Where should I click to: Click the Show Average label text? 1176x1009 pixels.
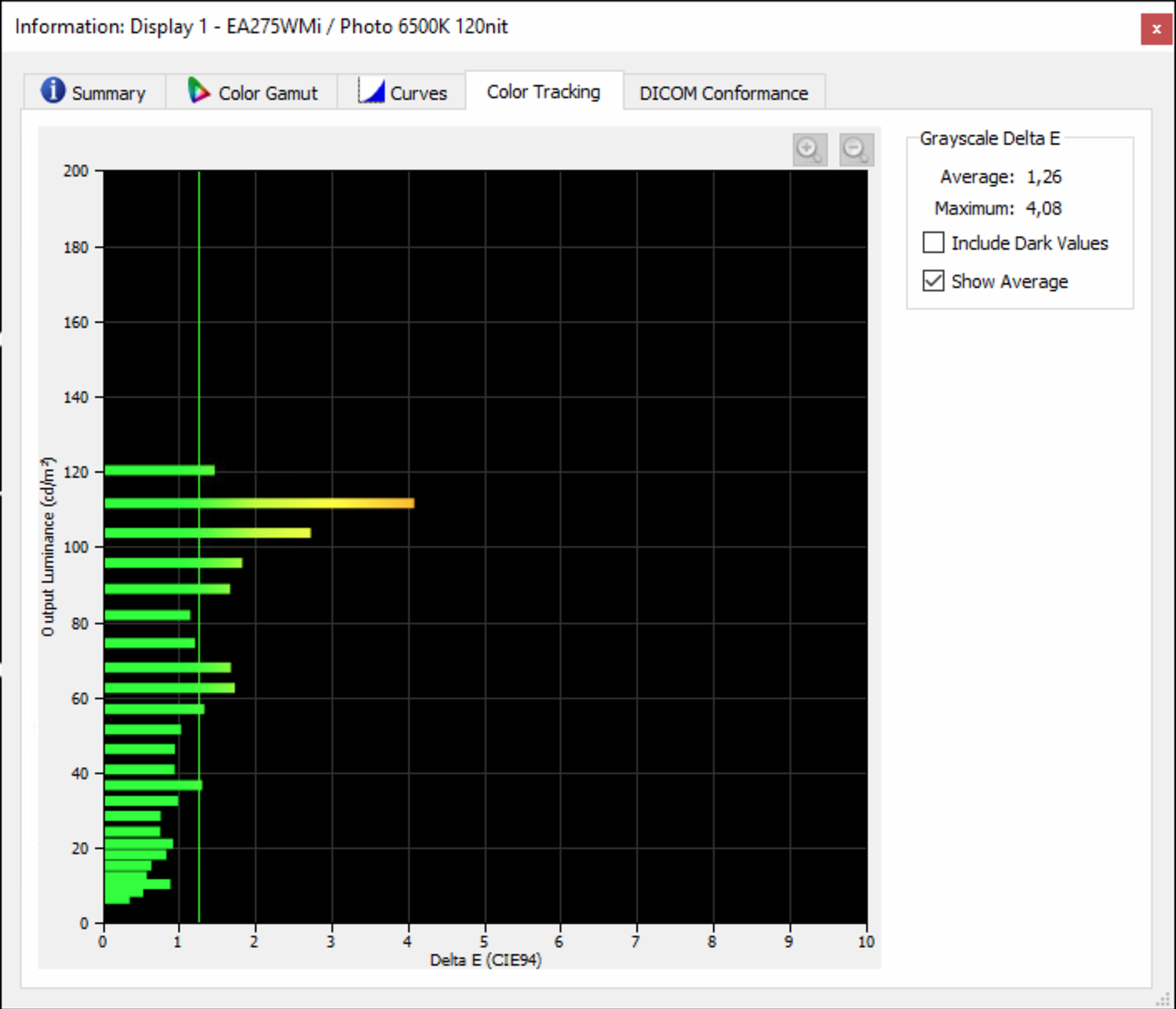pos(1009,281)
